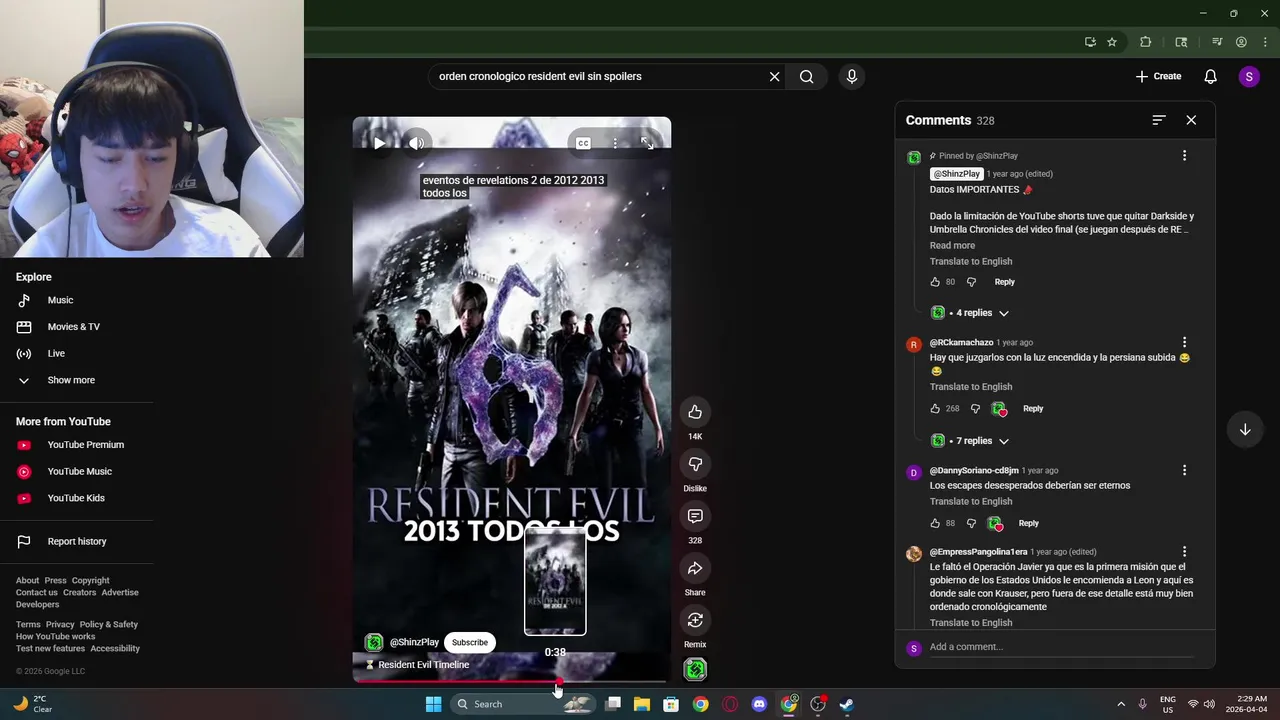This screenshot has width=1280, height=720.
Task: Open options for @EmpressPangolina1era's comment
Action: [x=1184, y=552]
